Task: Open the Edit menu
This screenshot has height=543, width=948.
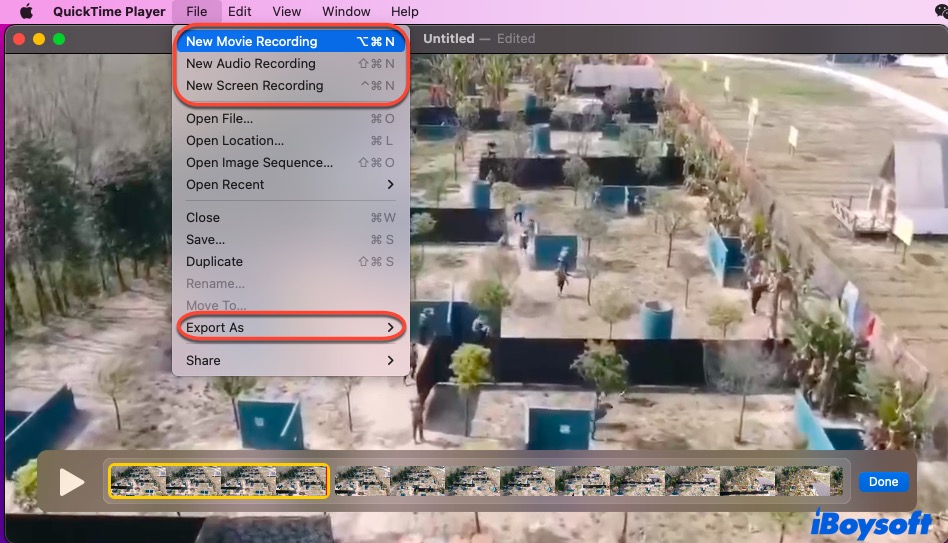Action: click(239, 11)
